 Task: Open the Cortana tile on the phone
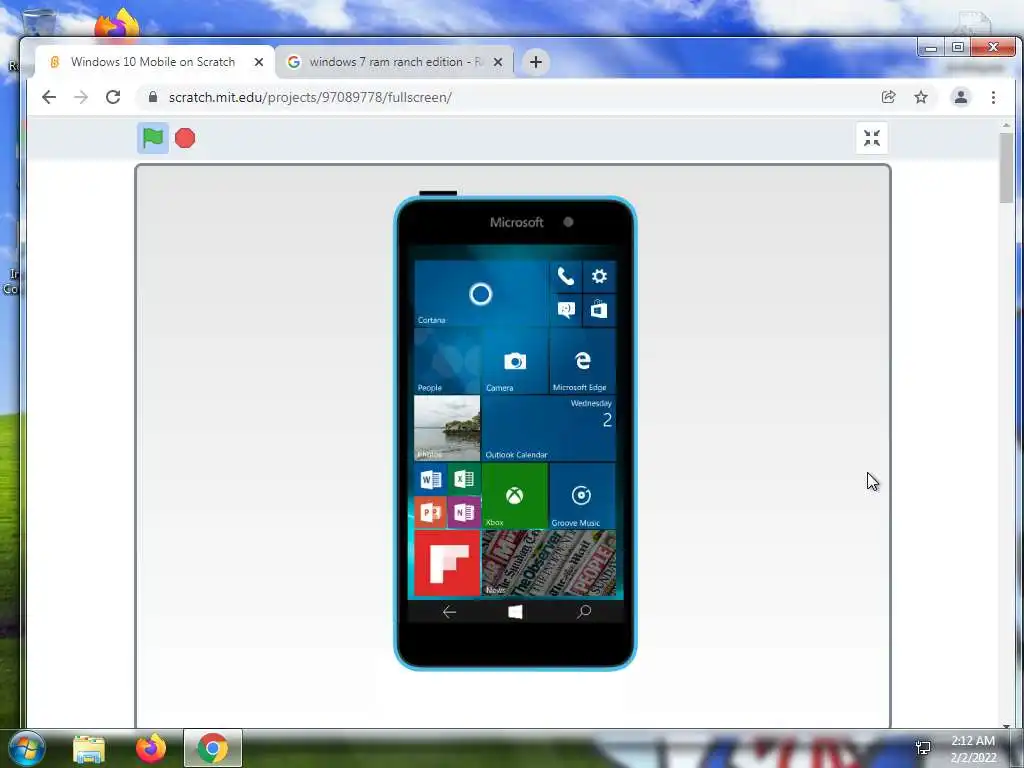[481, 293]
